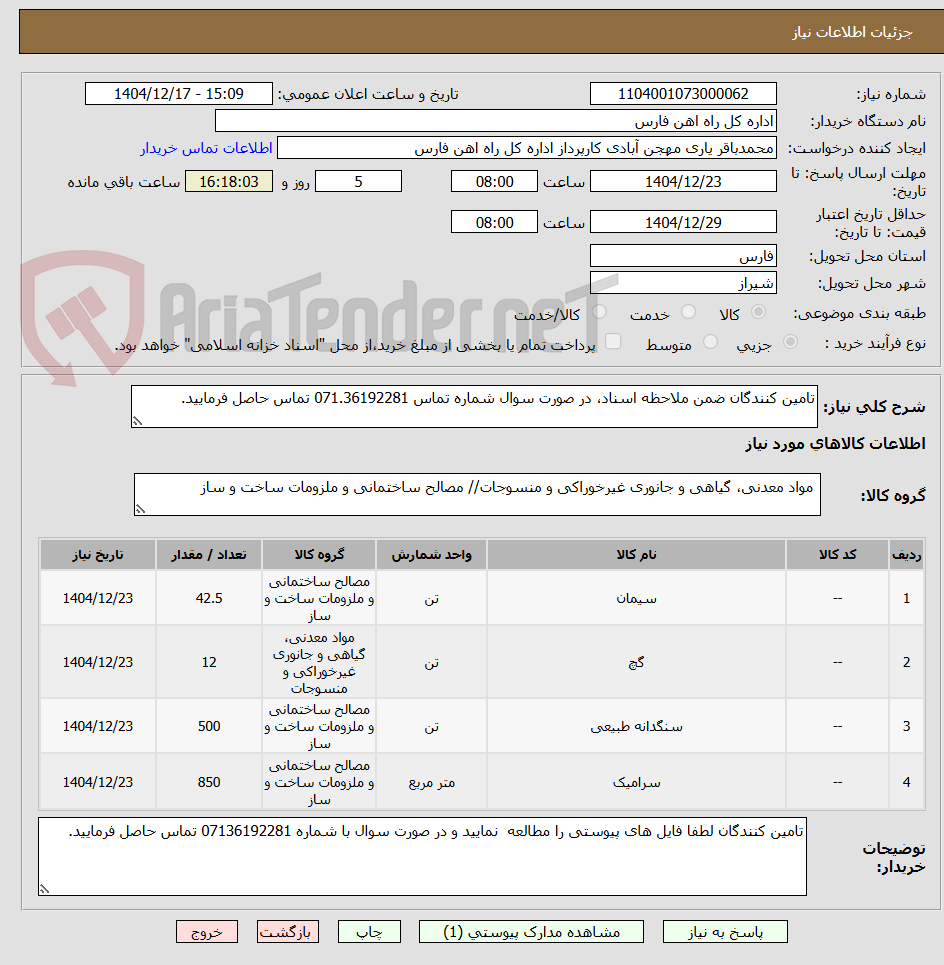Click quantity 850 in the سرامیک row
The image size is (944, 965).
click(209, 782)
